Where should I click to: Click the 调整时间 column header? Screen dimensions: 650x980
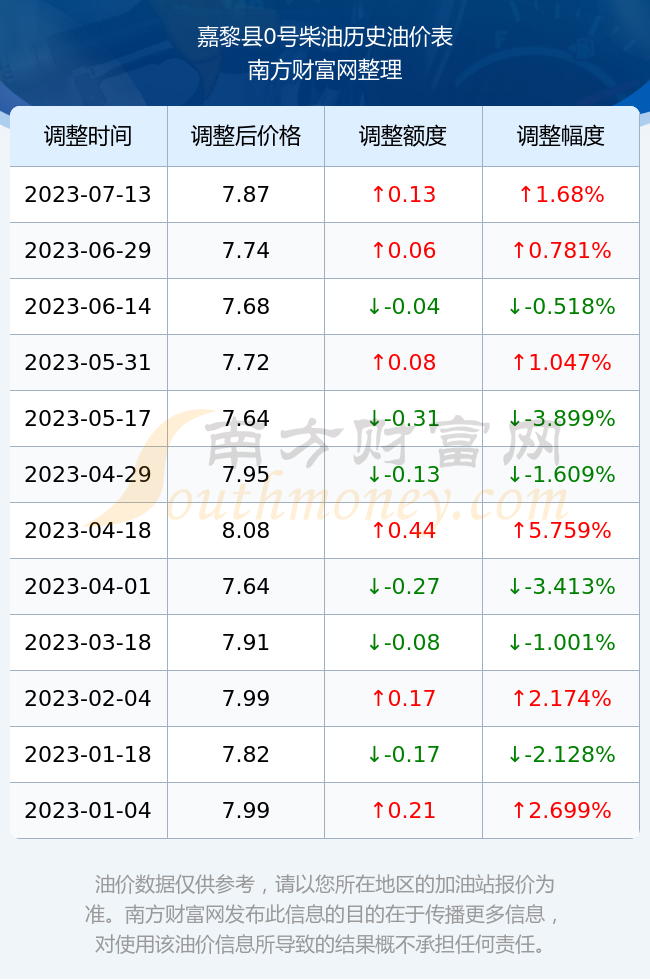point(88,136)
